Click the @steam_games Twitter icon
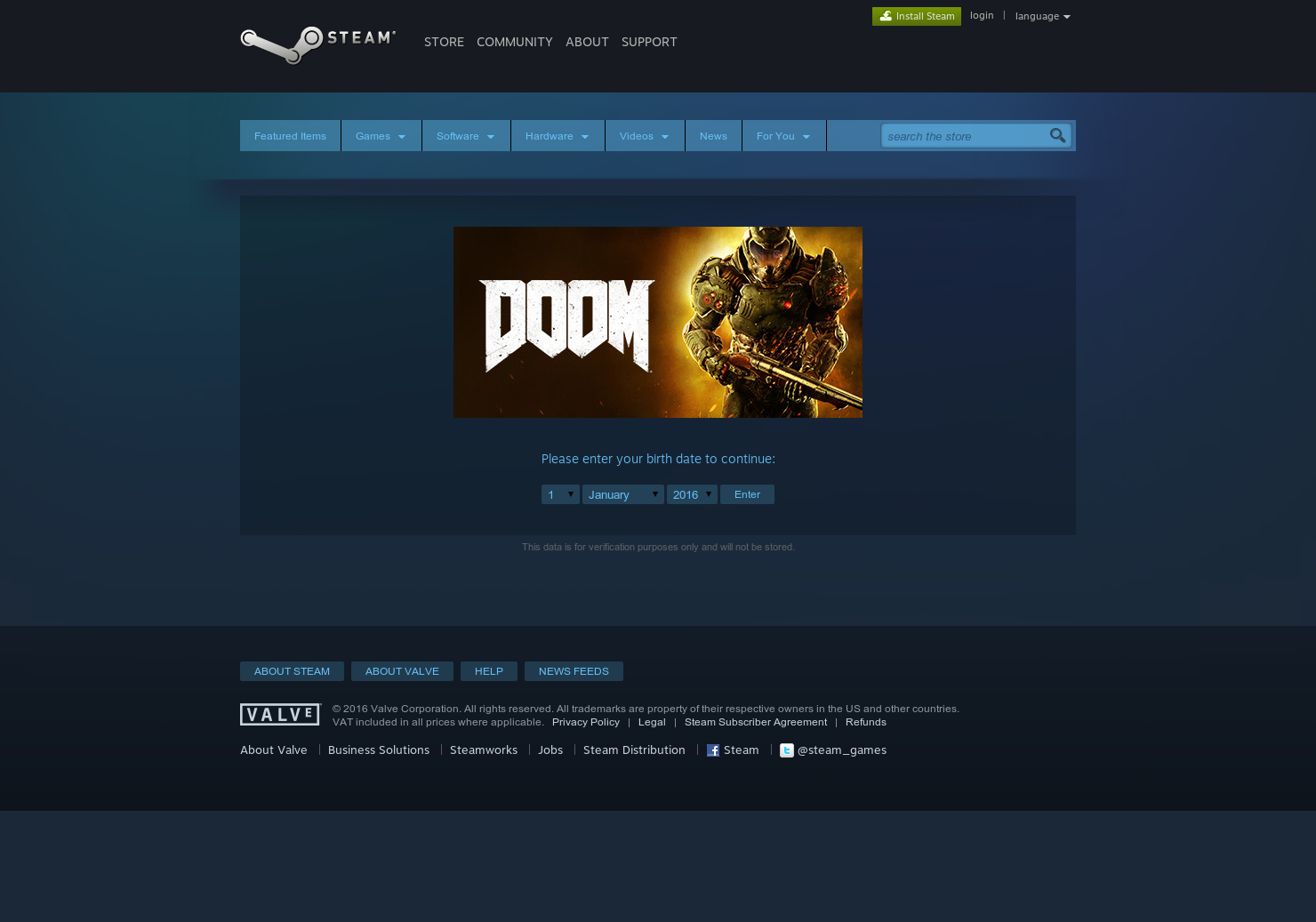The width and height of the screenshot is (1316, 922). (787, 750)
